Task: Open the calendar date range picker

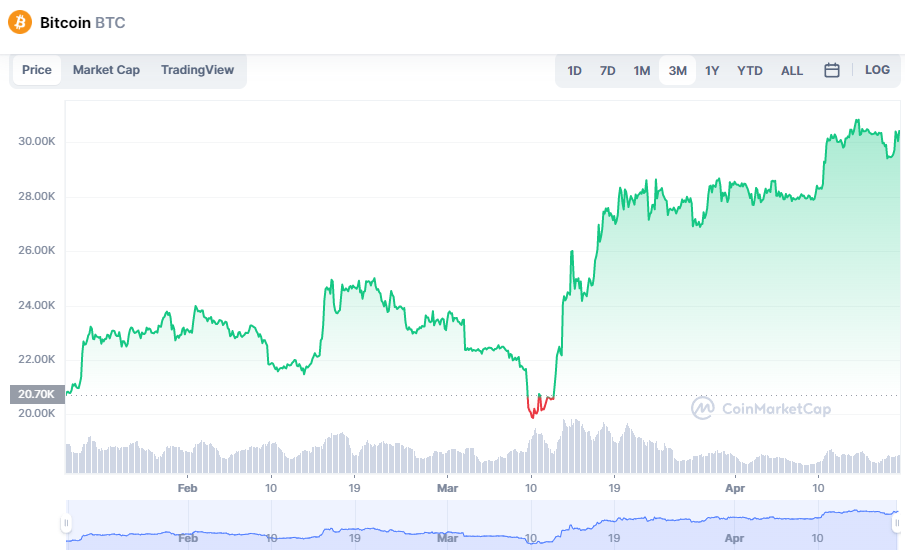Action: (832, 70)
